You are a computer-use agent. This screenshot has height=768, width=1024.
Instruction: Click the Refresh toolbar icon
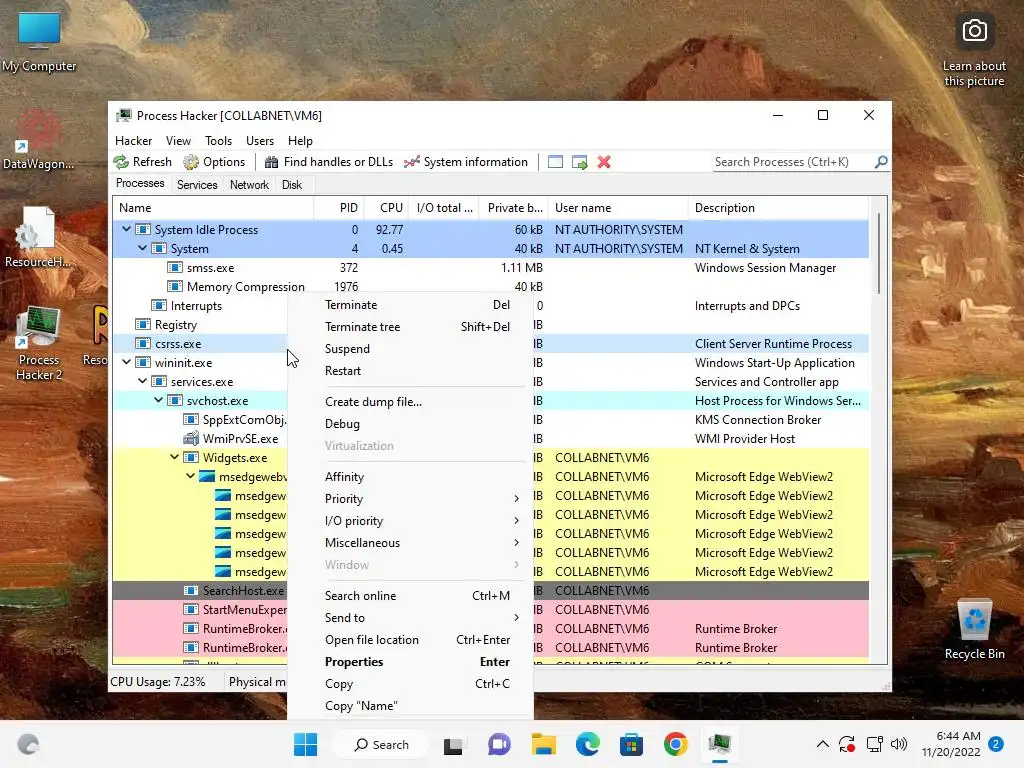121,162
